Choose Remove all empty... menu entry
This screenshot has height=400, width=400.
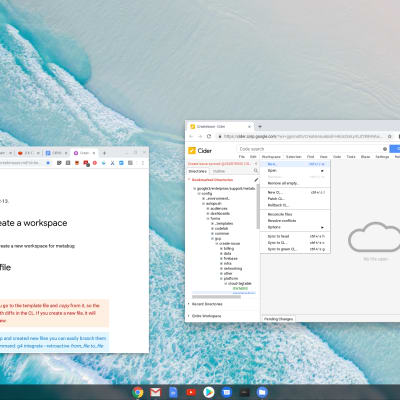[x=295, y=183]
